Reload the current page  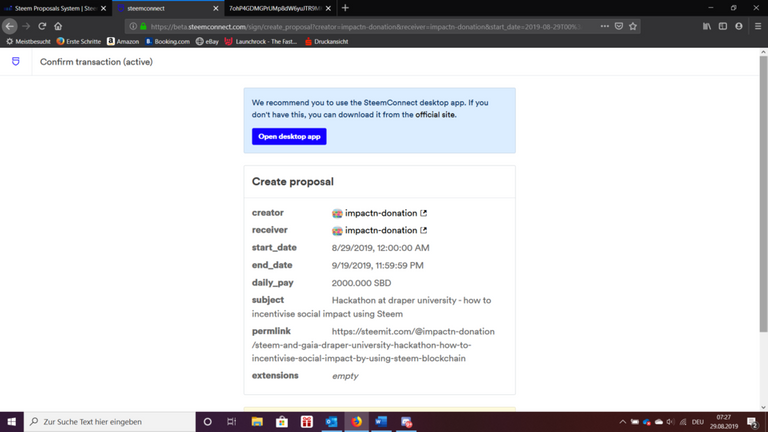tap(42, 26)
